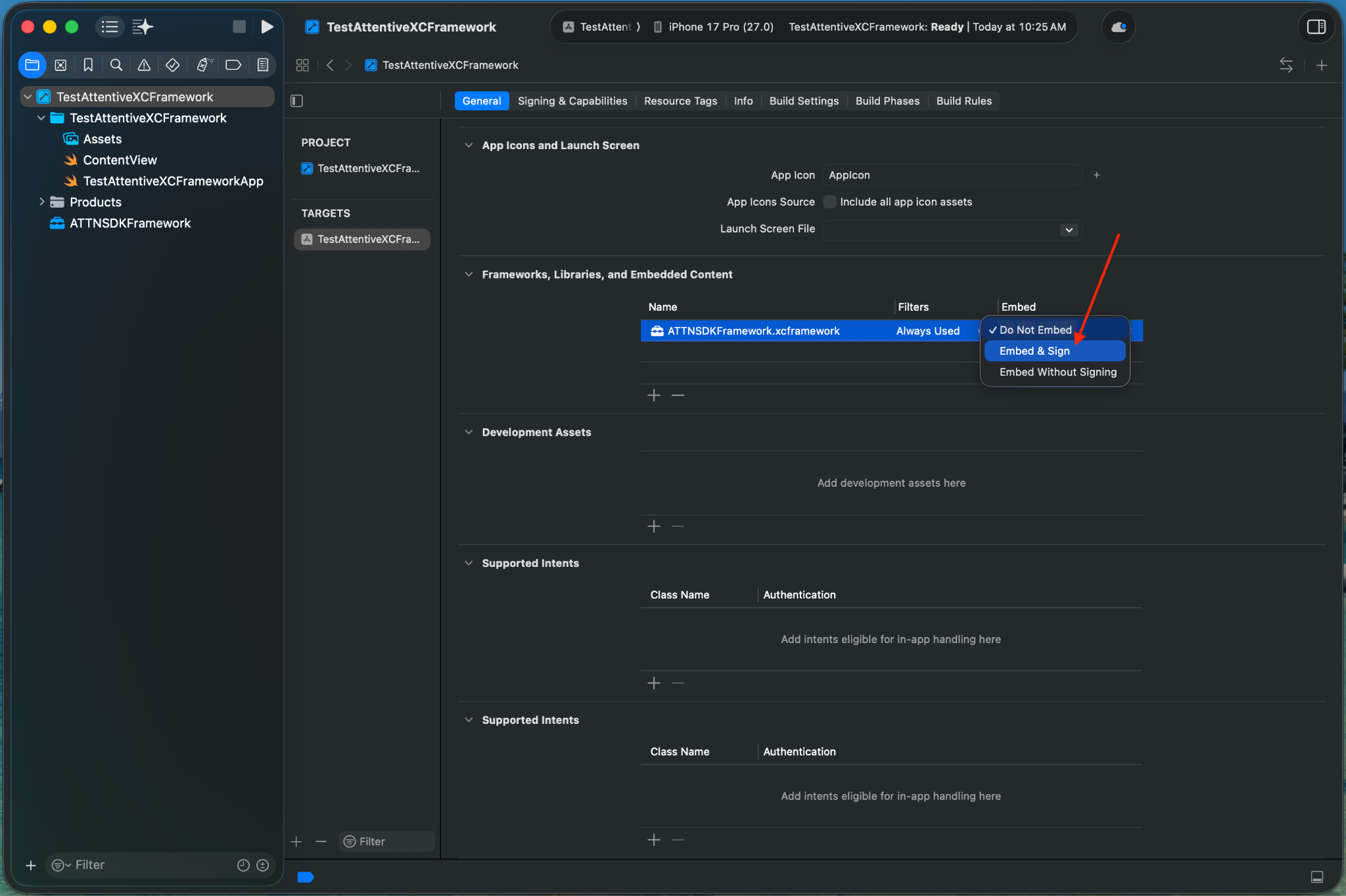
Task: Click the targets Filter field
Action: [x=387, y=841]
